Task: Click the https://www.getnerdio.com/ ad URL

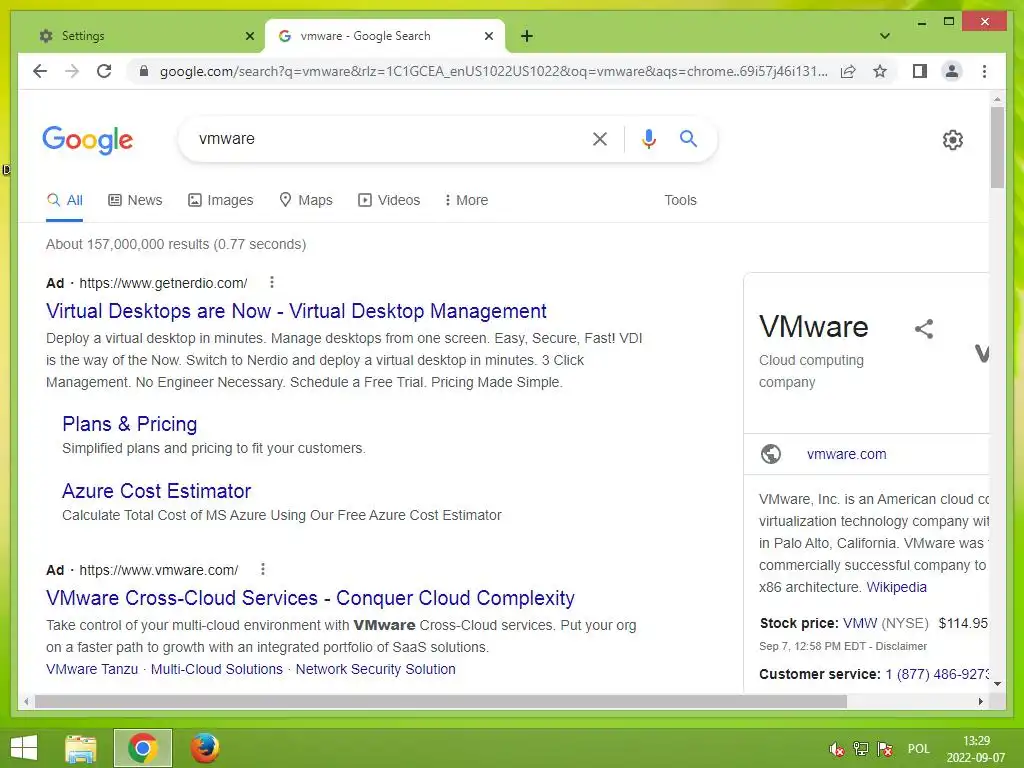Action: [163, 283]
